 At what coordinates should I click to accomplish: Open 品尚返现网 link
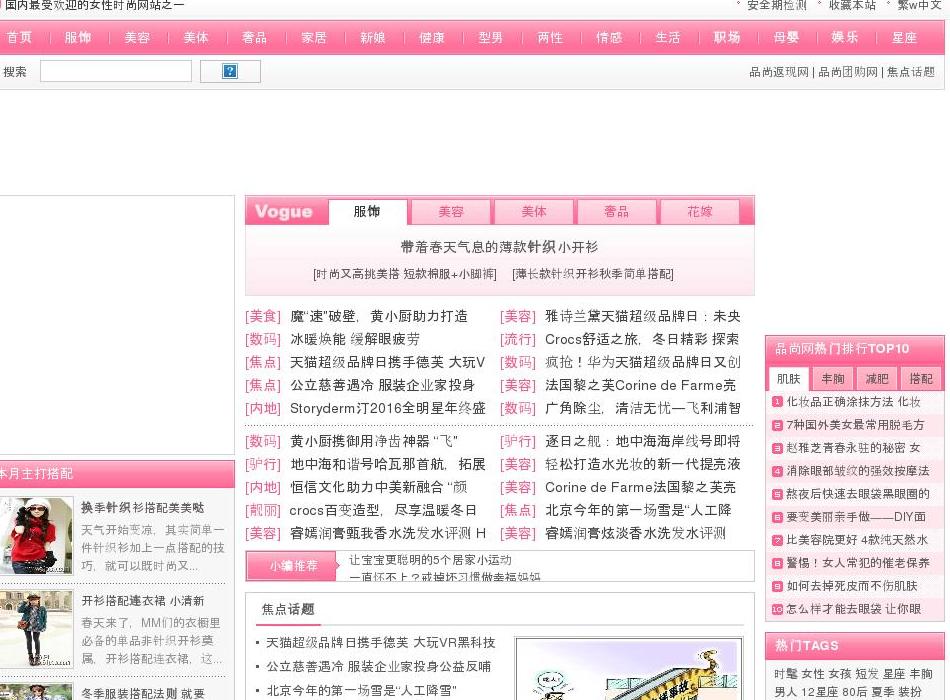coord(779,72)
